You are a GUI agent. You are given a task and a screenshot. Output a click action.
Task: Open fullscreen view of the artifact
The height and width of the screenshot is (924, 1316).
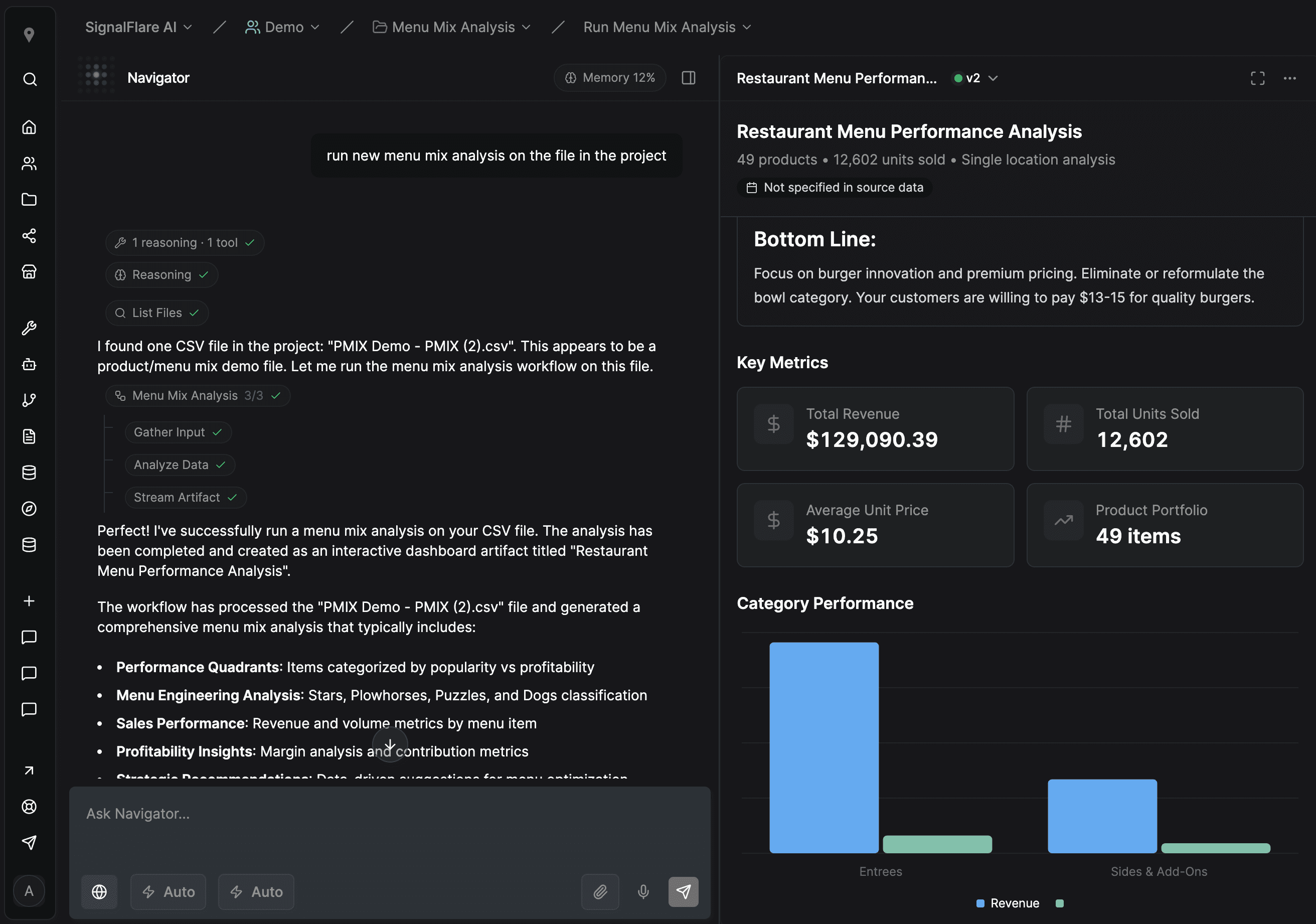(1257, 78)
